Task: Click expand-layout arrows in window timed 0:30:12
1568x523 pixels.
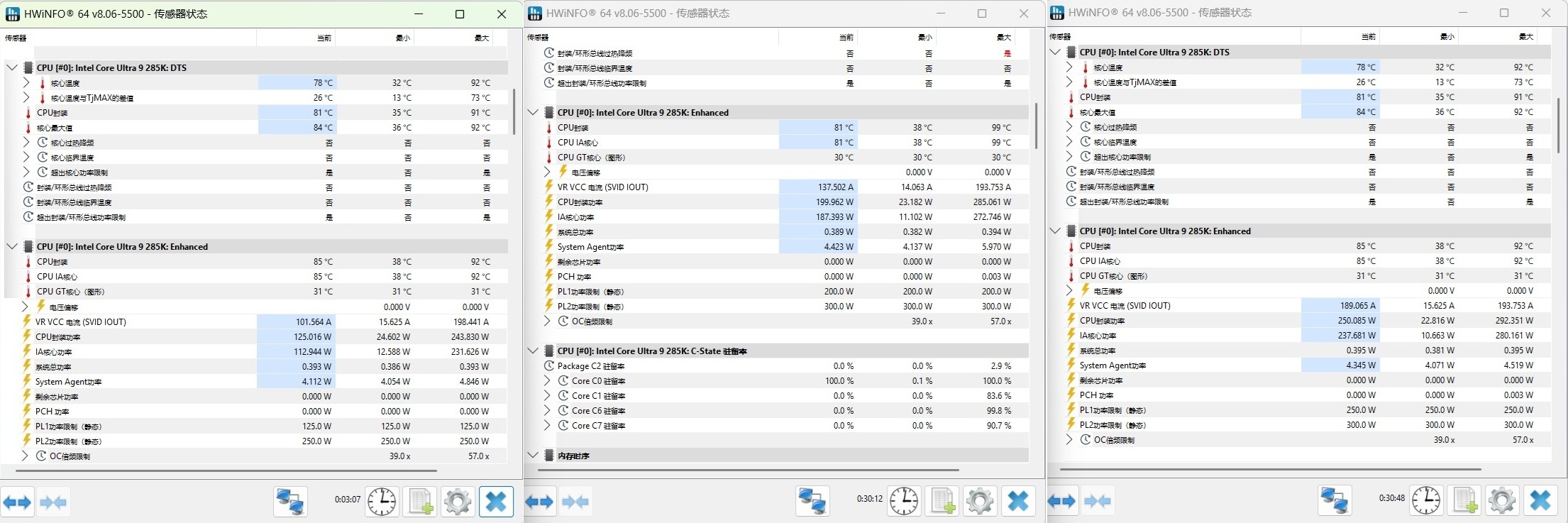Action: pos(539,502)
